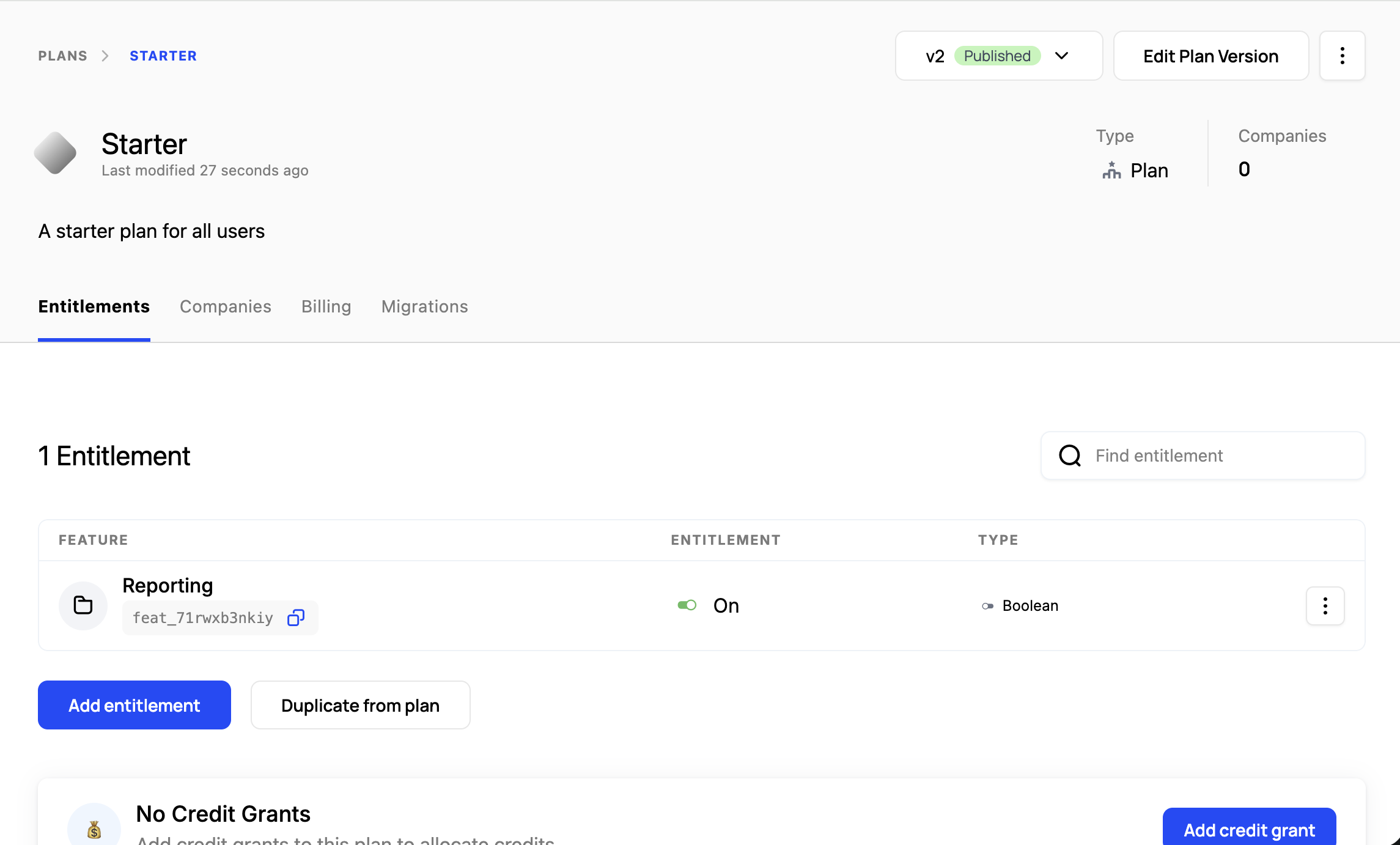Copy the feat_71rwxb3nkiy feature ID
1400x845 pixels.
pos(296,618)
